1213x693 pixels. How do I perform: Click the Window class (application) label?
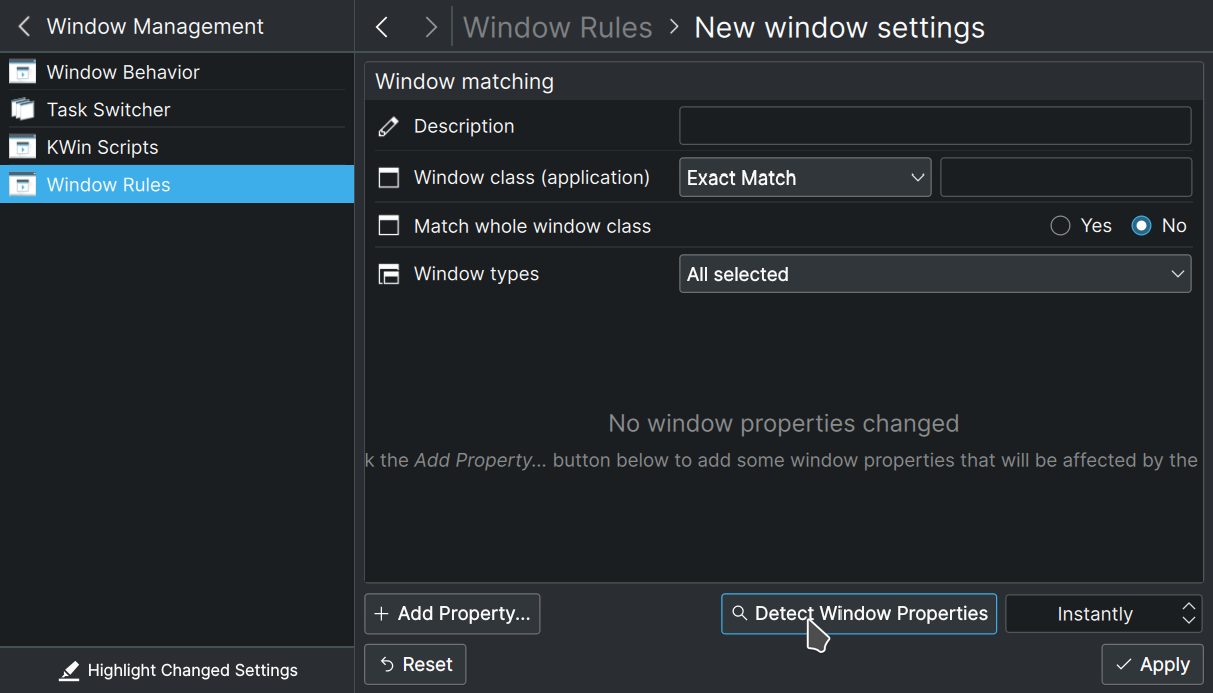[x=532, y=177]
